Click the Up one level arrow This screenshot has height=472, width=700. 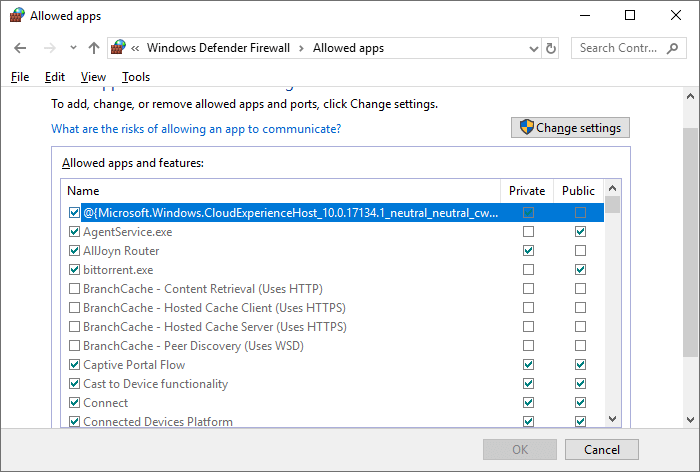pyautogui.click(x=94, y=48)
